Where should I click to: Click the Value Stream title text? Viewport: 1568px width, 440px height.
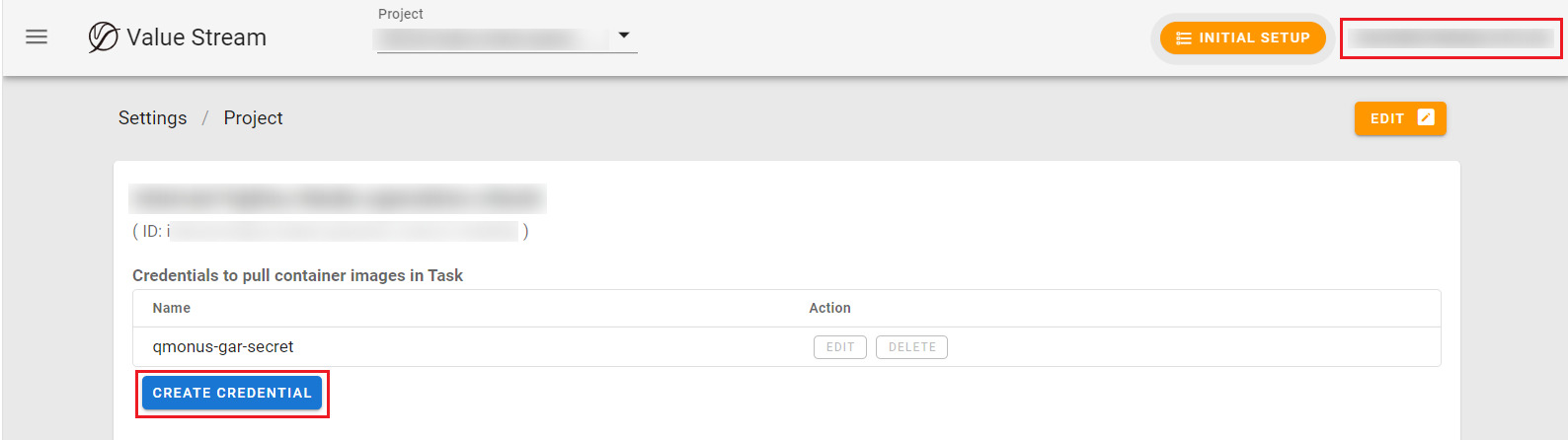pos(196,37)
